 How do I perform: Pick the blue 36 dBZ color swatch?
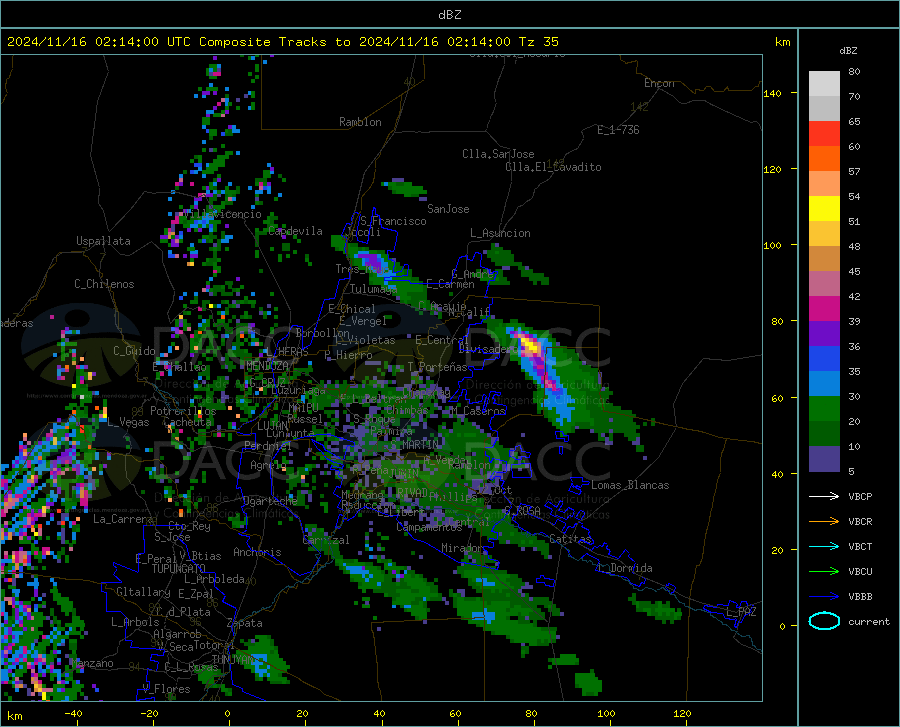coord(824,358)
